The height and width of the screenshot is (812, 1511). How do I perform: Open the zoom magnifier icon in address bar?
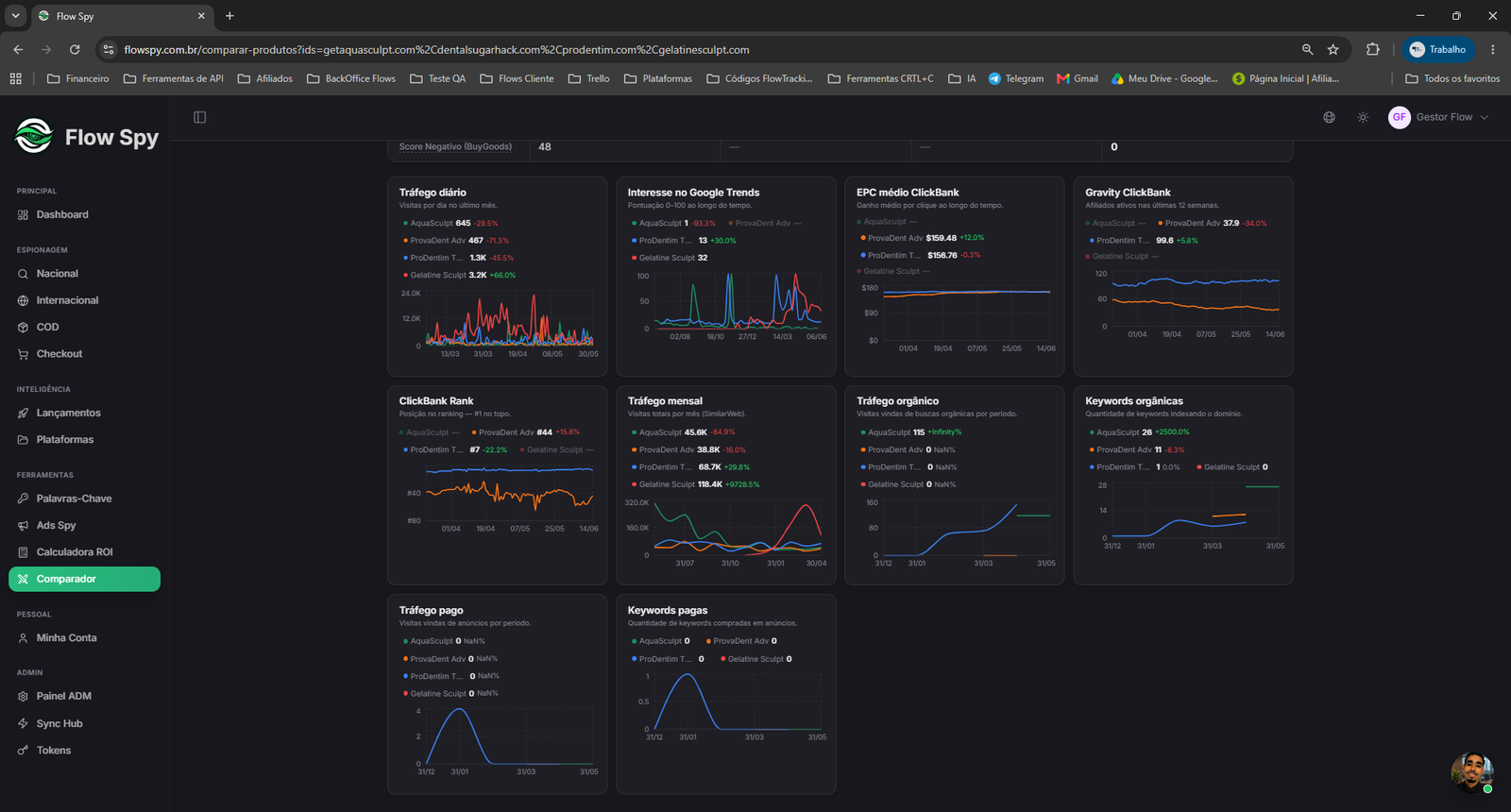tap(1307, 49)
